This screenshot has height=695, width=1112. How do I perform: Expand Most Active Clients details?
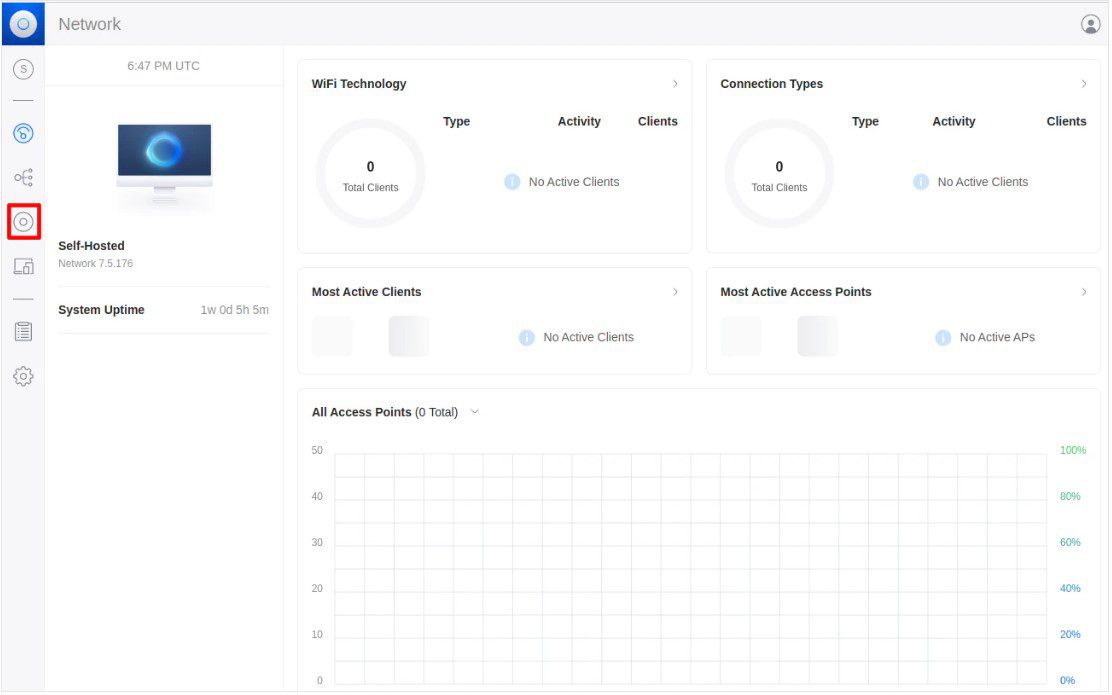click(676, 292)
